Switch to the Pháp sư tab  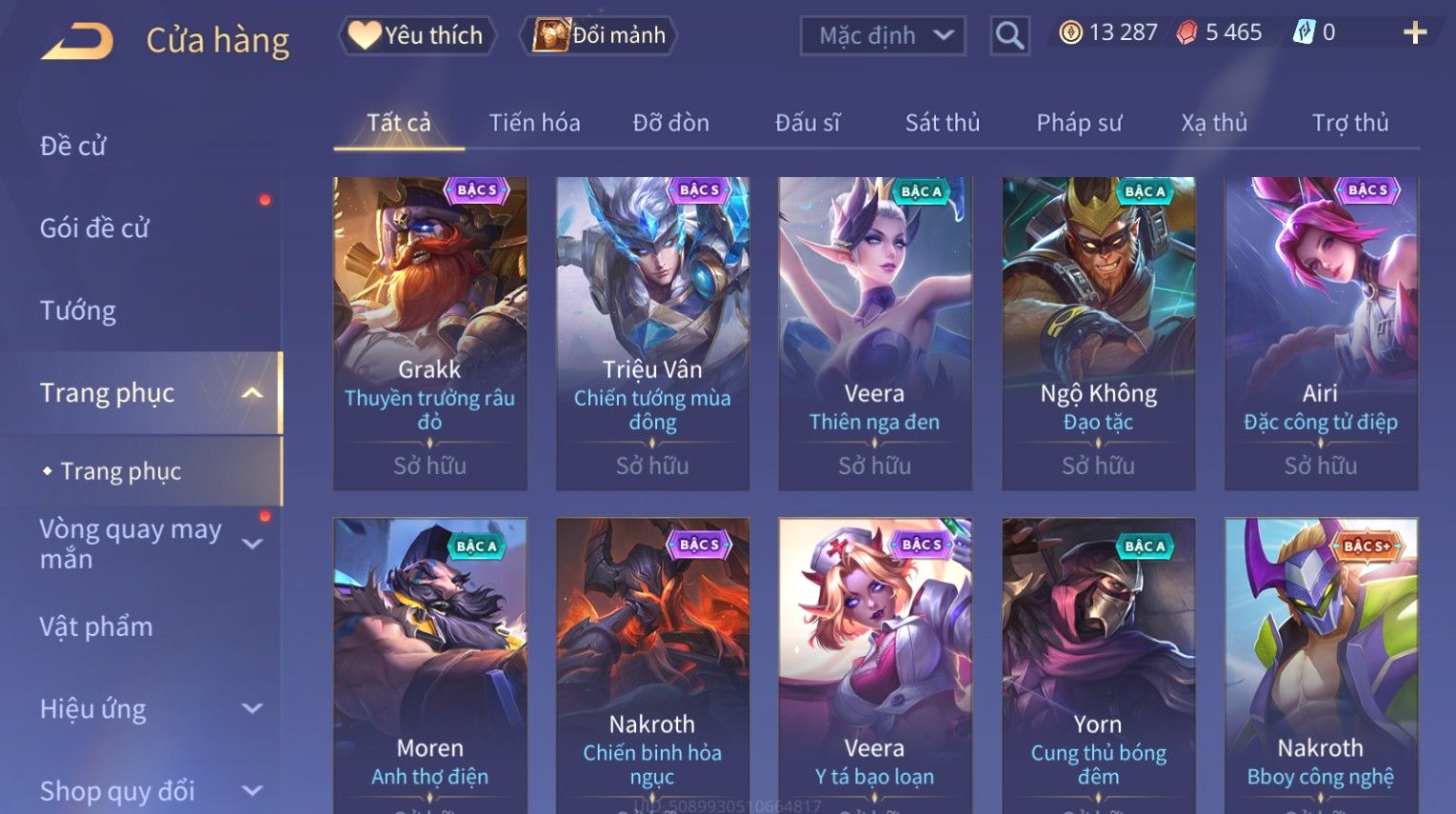click(1079, 123)
